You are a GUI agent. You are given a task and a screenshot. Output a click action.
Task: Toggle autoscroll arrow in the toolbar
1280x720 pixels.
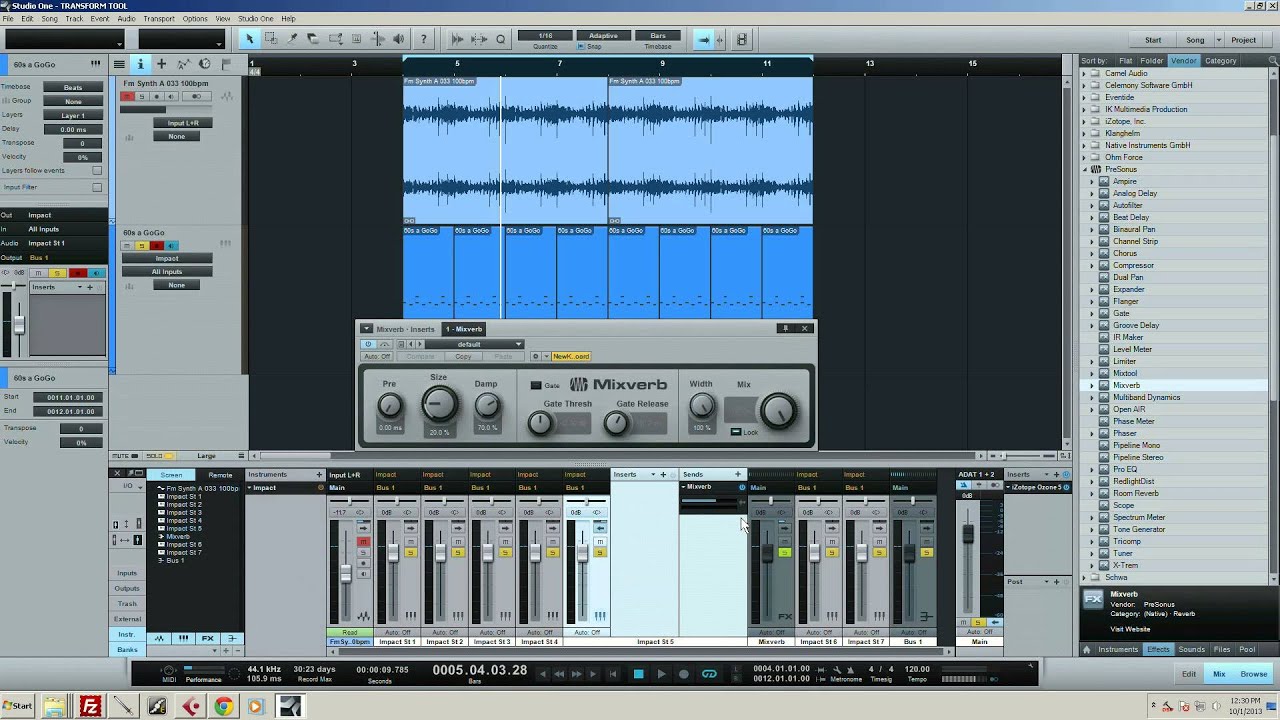[704, 40]
